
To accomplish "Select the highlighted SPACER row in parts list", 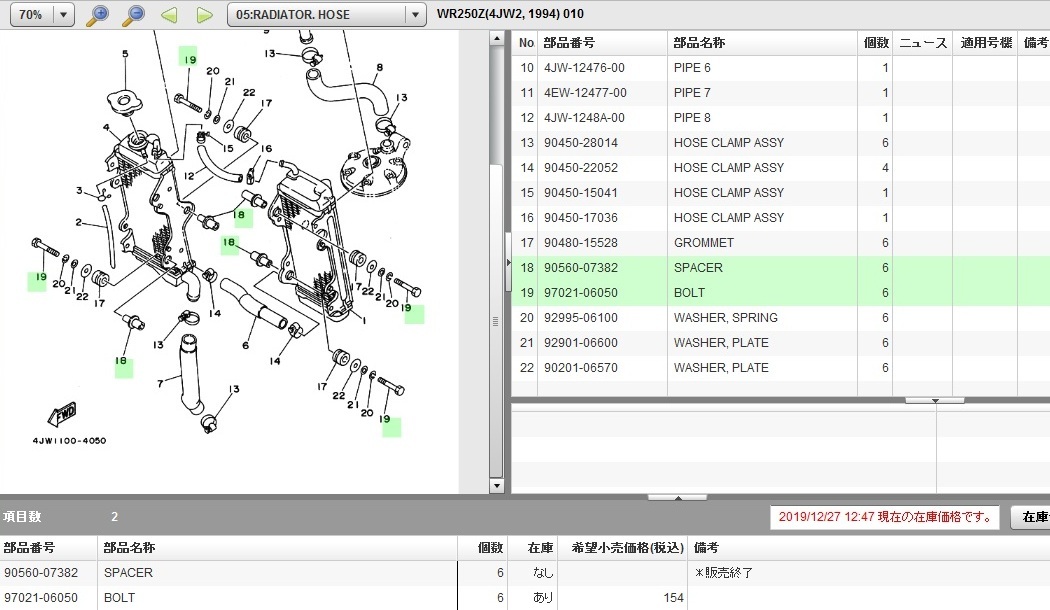I will 781,268.
